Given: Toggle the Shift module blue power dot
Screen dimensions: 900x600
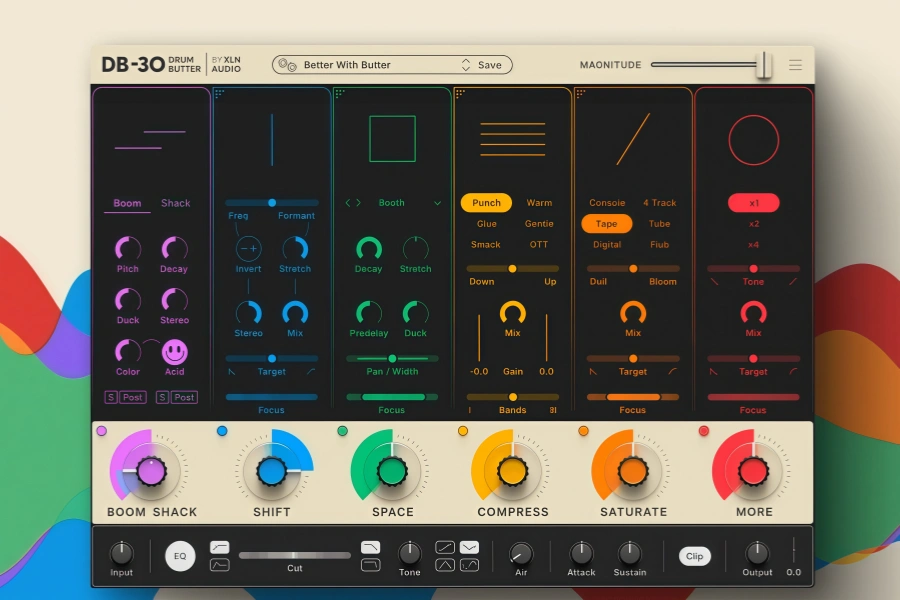Looking at the screenshot, I should pos(222,431).
